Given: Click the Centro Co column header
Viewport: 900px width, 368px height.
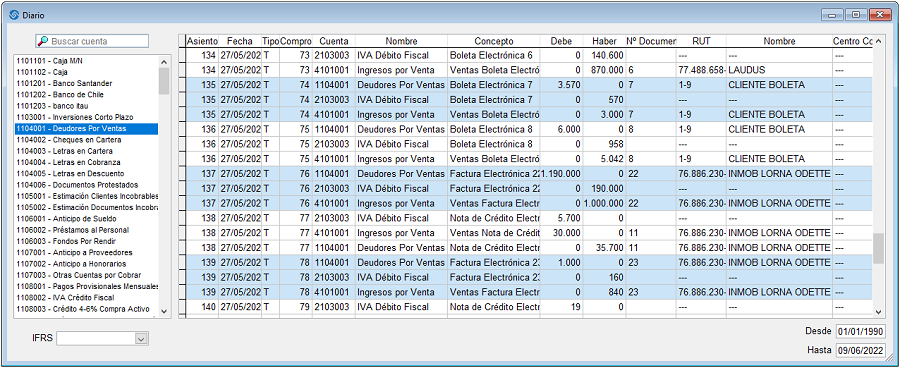Looking at the screenshot, I should coord(852,41).
